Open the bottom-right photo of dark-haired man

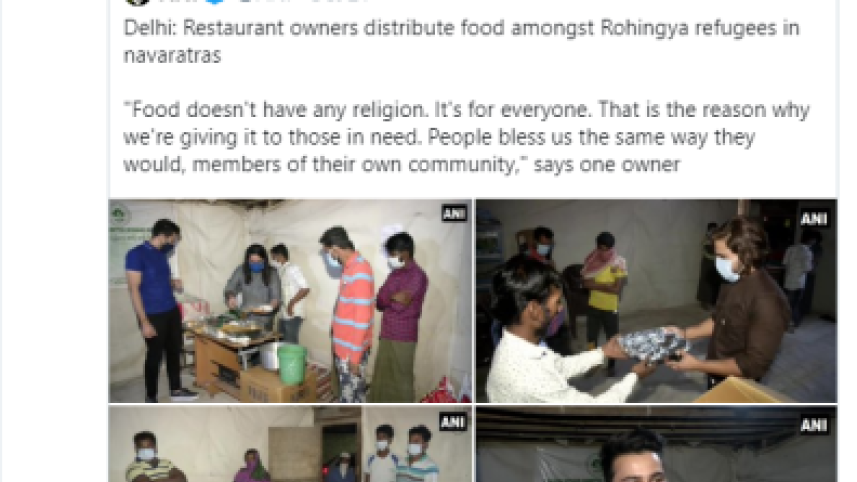(656, 444)
